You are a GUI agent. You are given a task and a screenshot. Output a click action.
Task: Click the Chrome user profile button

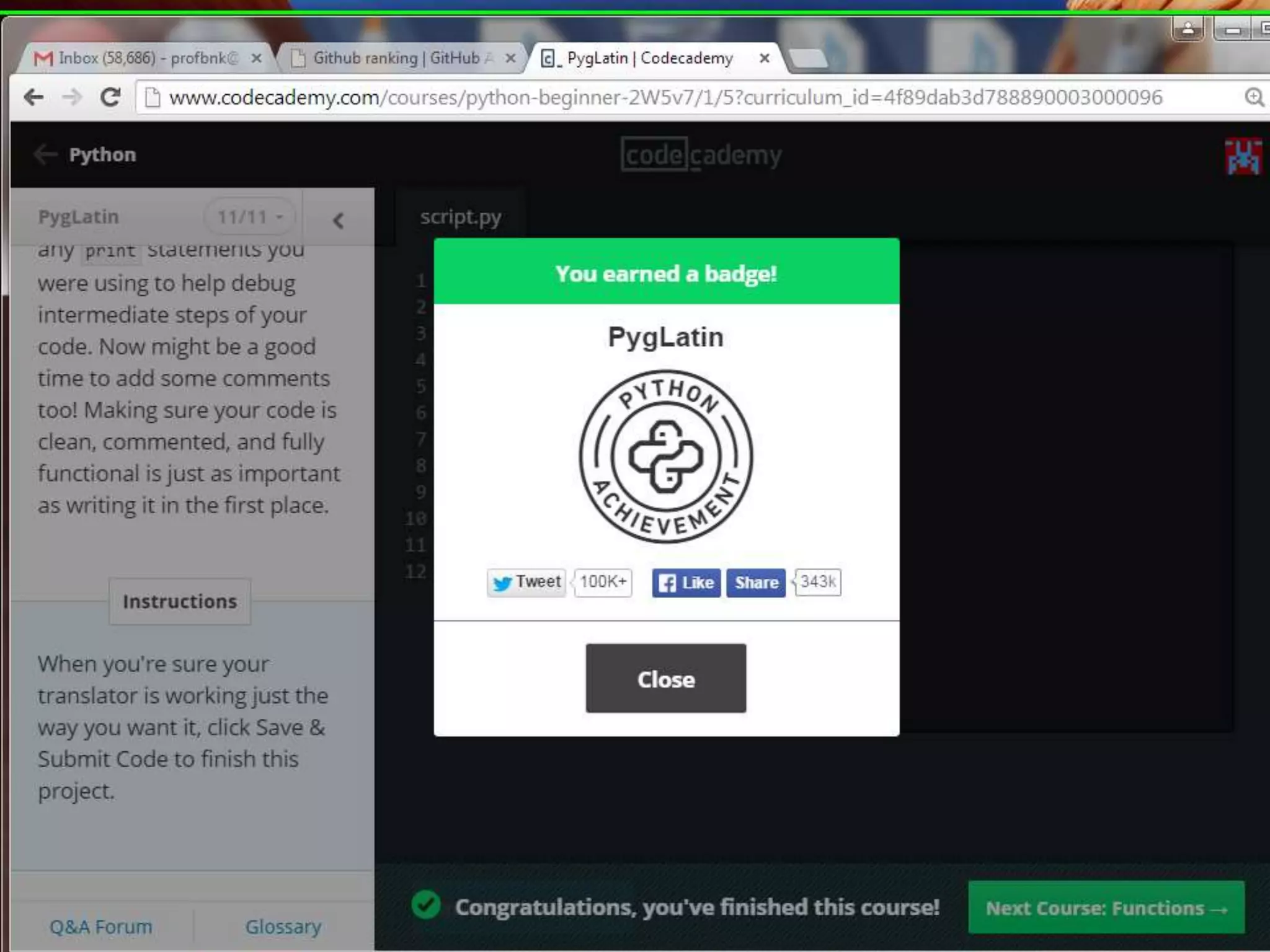tap(1188, 29)
